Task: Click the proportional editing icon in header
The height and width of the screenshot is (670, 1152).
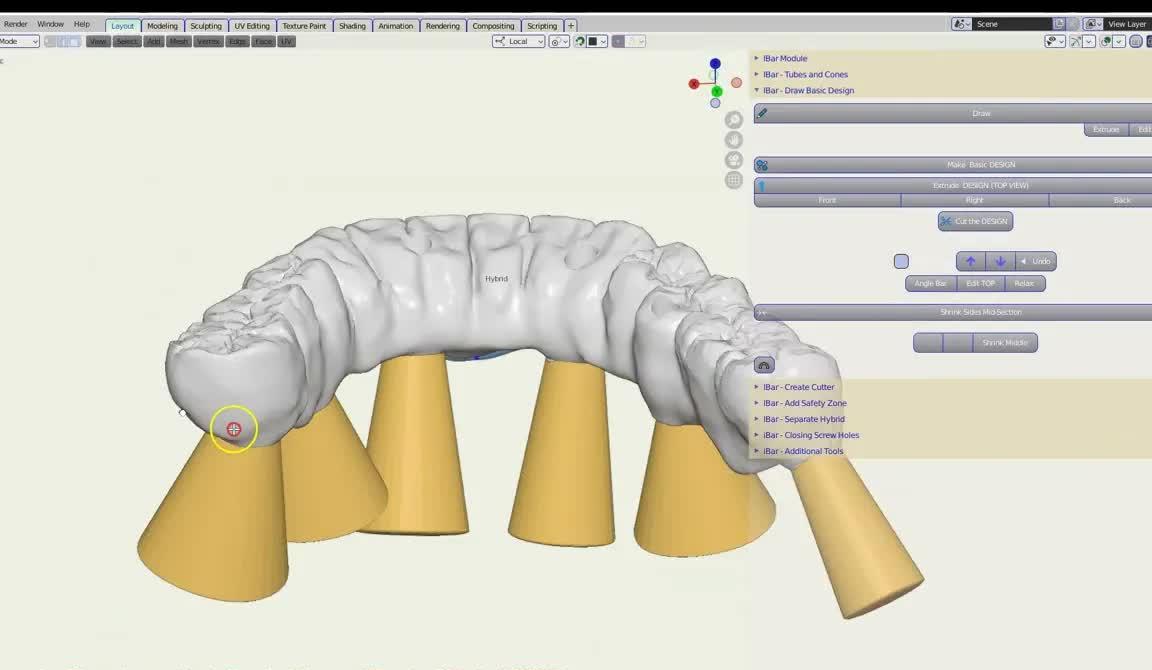Action: click(x=619, y=42)
